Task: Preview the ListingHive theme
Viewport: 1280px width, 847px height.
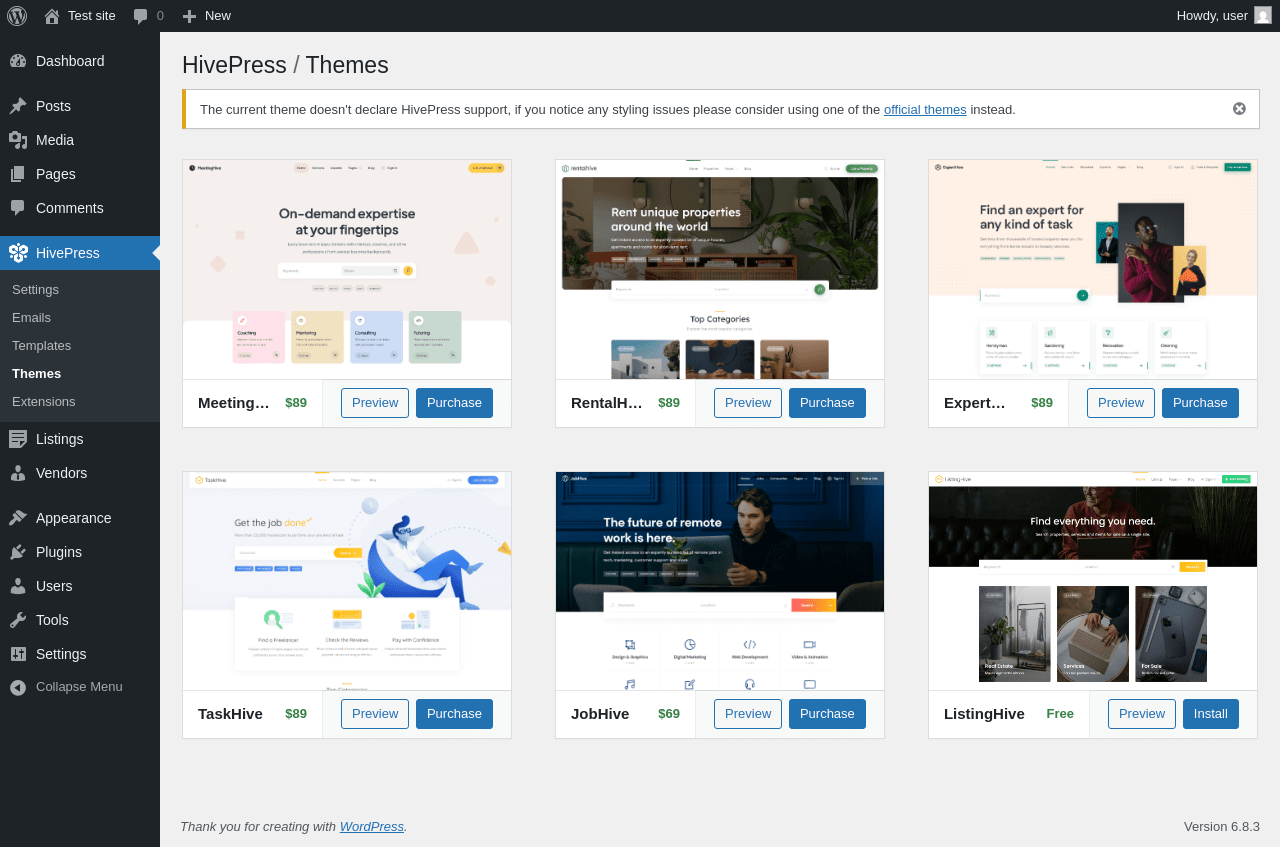Action: (1142, 714)
